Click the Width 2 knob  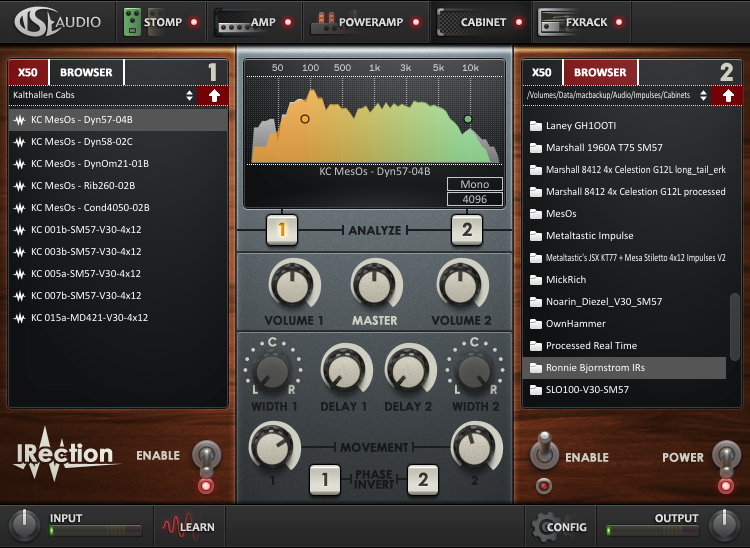(x=474, y=371)
